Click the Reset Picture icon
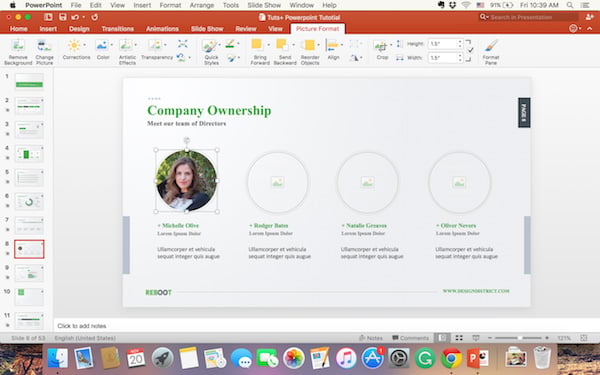The width and height of the screenshot is (600, 375). click(181, 58)
